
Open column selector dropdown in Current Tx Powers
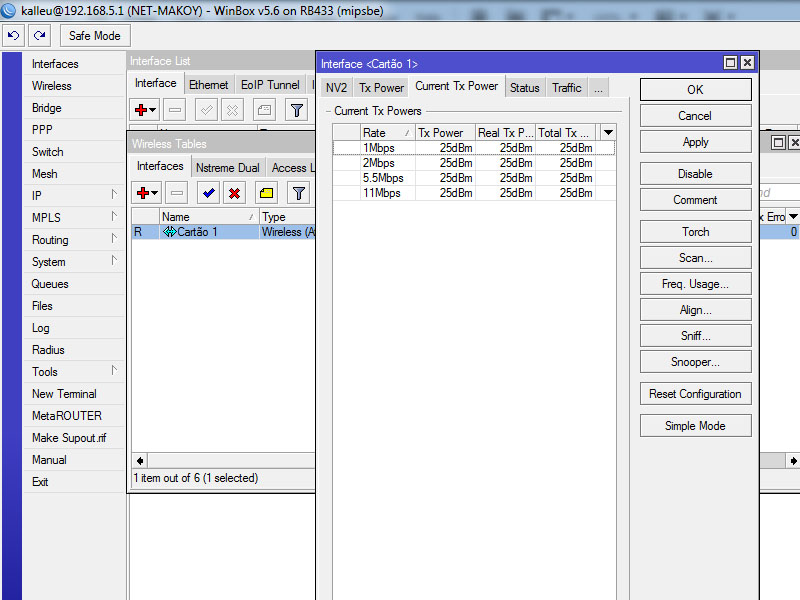(608, 132)
